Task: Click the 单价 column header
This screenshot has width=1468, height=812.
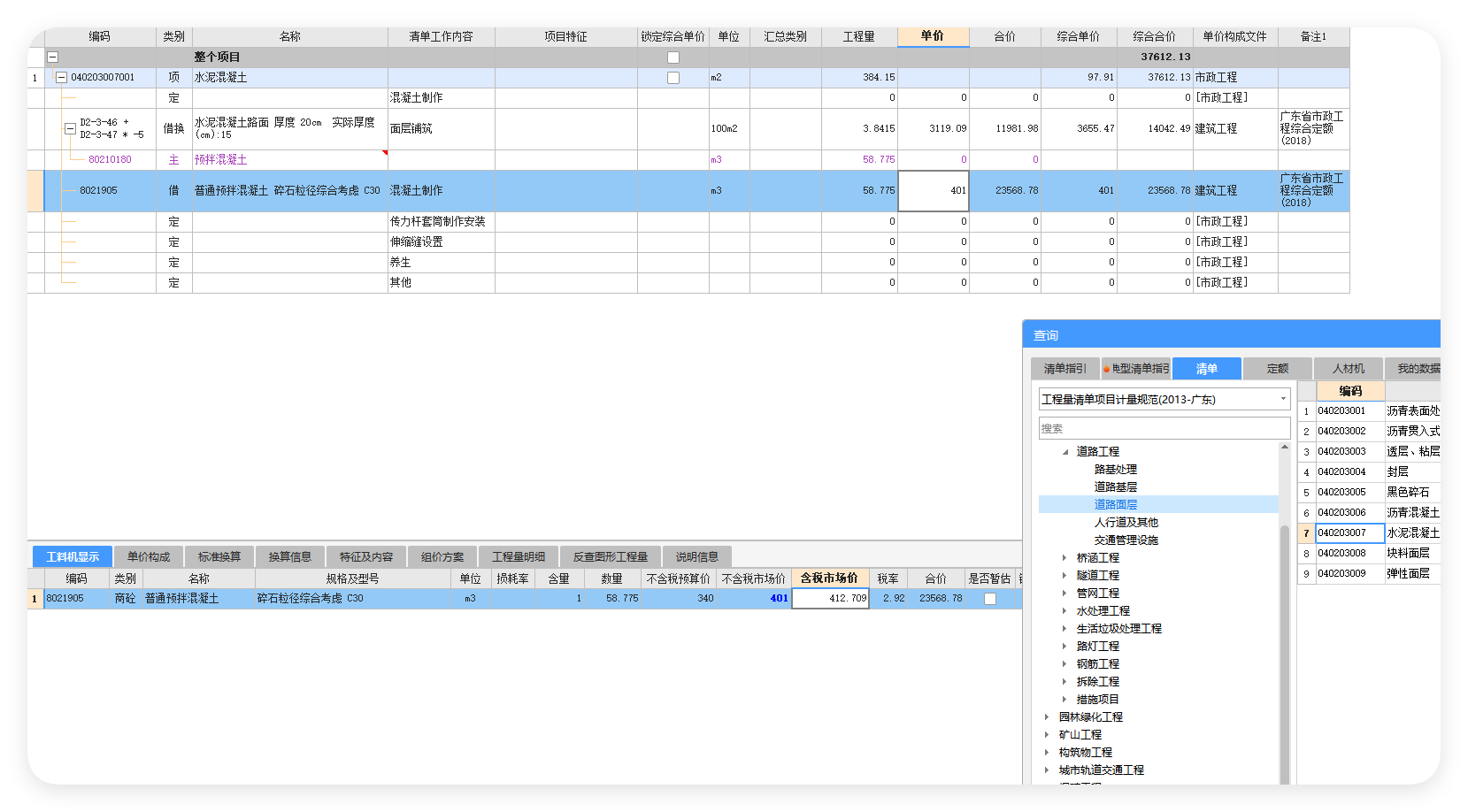Action: pos(933,36)
